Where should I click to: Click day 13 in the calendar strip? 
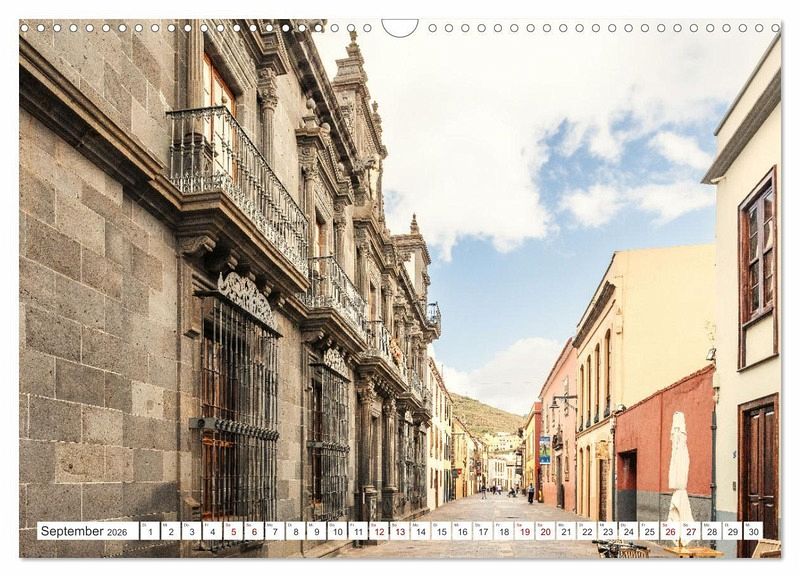pyautogui.click(x=399, y=531)
